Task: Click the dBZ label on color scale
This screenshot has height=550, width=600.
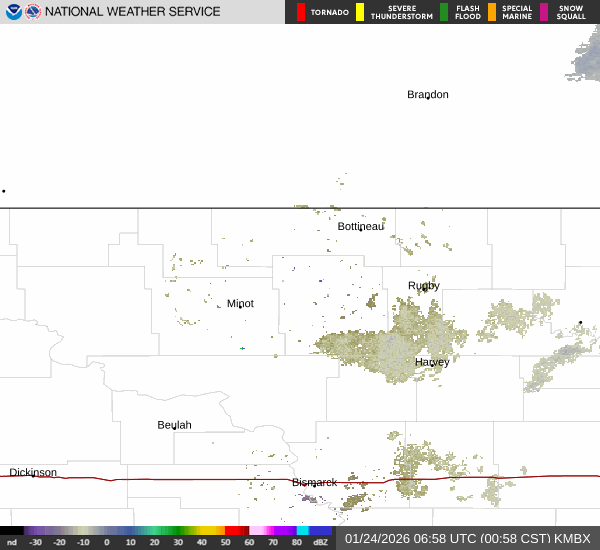Action: 321,542
